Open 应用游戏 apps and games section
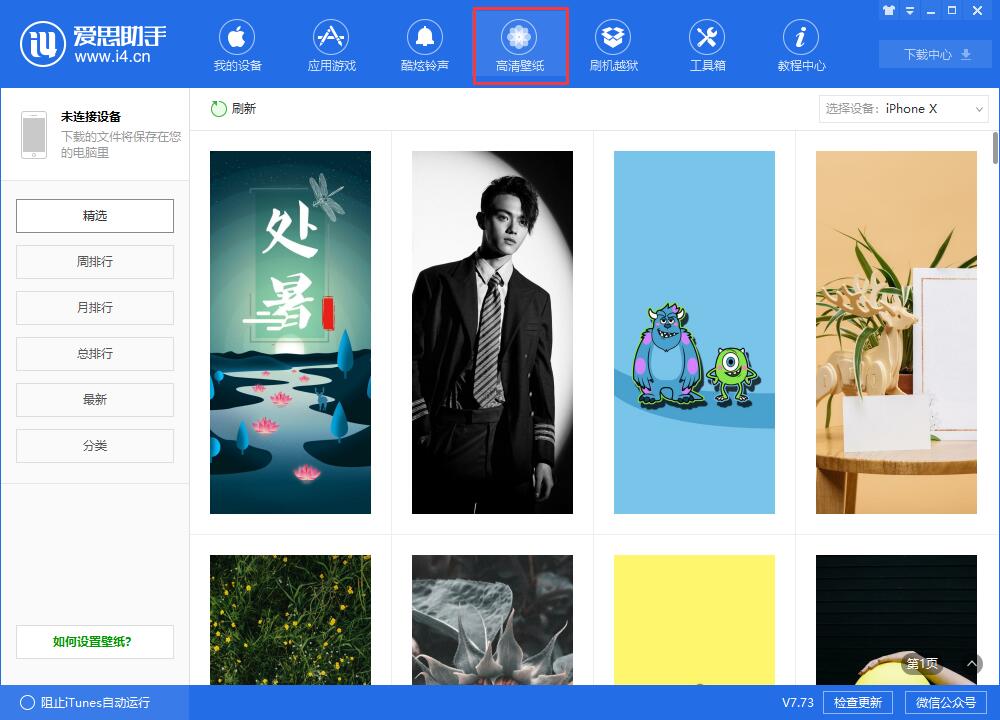Screen dimensions: 1000x720 coord(331,47)
